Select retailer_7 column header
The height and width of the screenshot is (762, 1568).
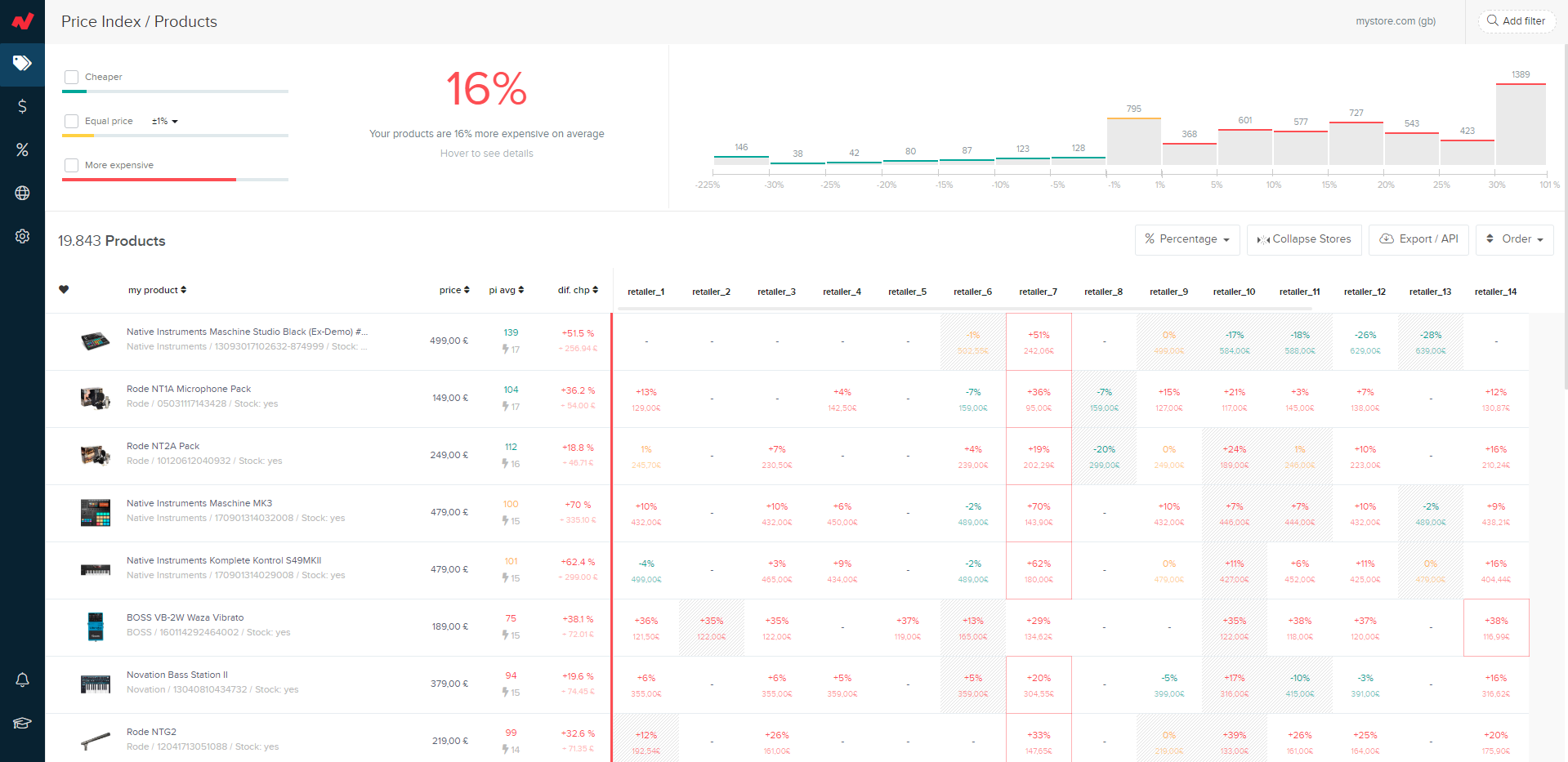[1038, 292]
